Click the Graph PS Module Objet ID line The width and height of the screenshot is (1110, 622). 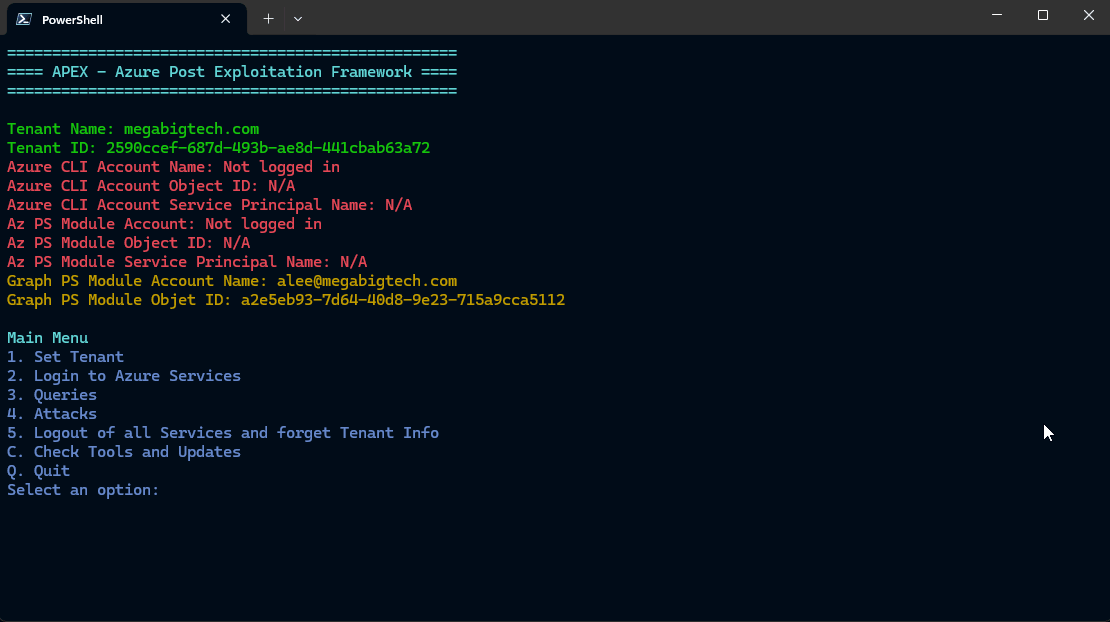(x=286, y=300)
